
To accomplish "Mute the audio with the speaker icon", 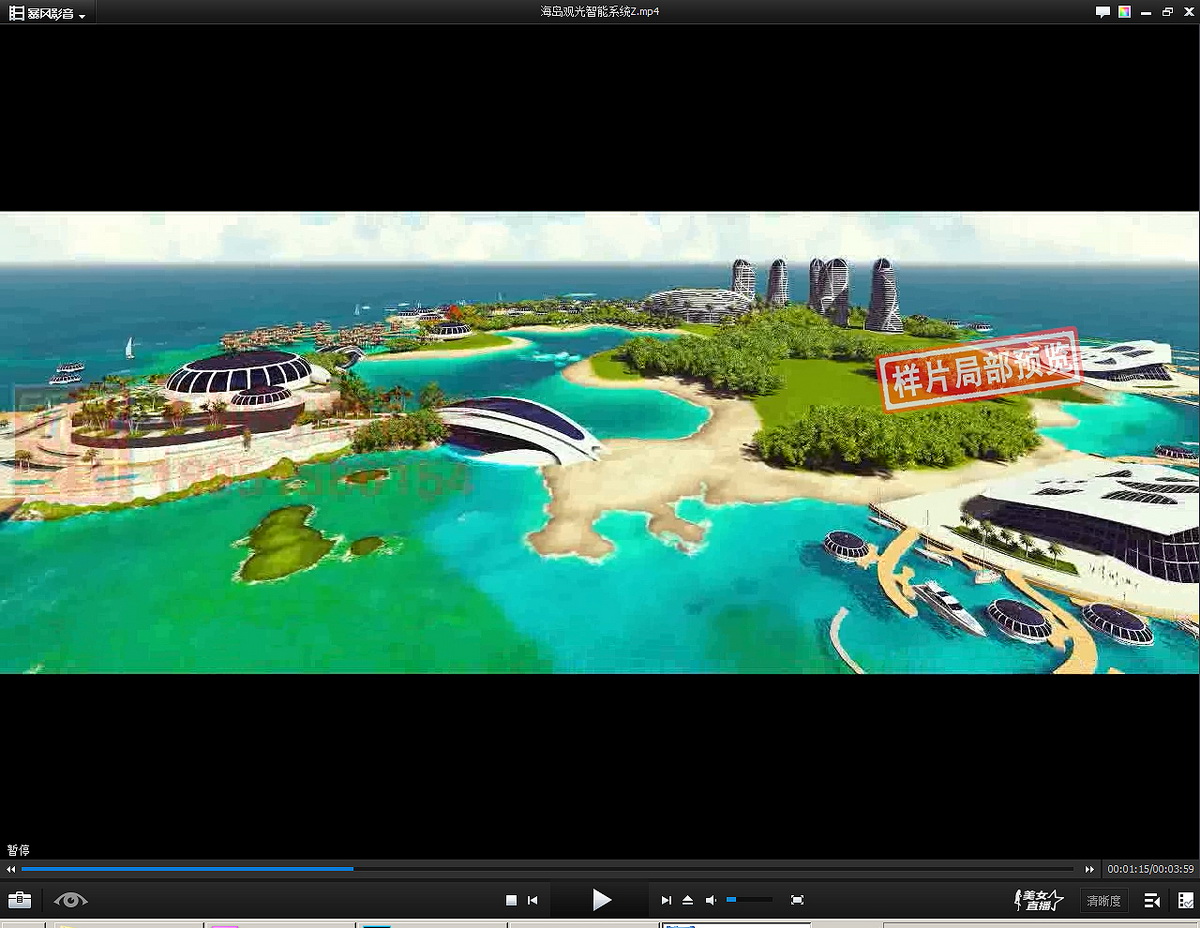I will [711, 900].
